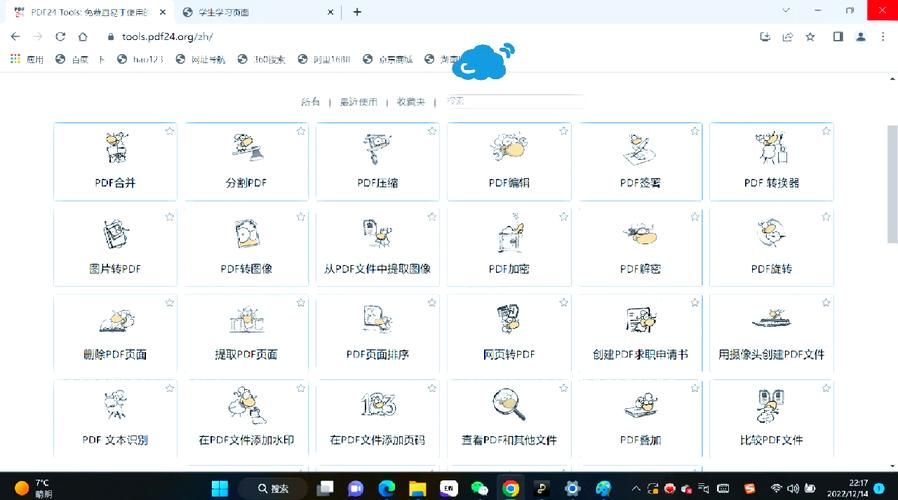
Task: Click the PDF旋转 label text
Action: tap(771, 269)
